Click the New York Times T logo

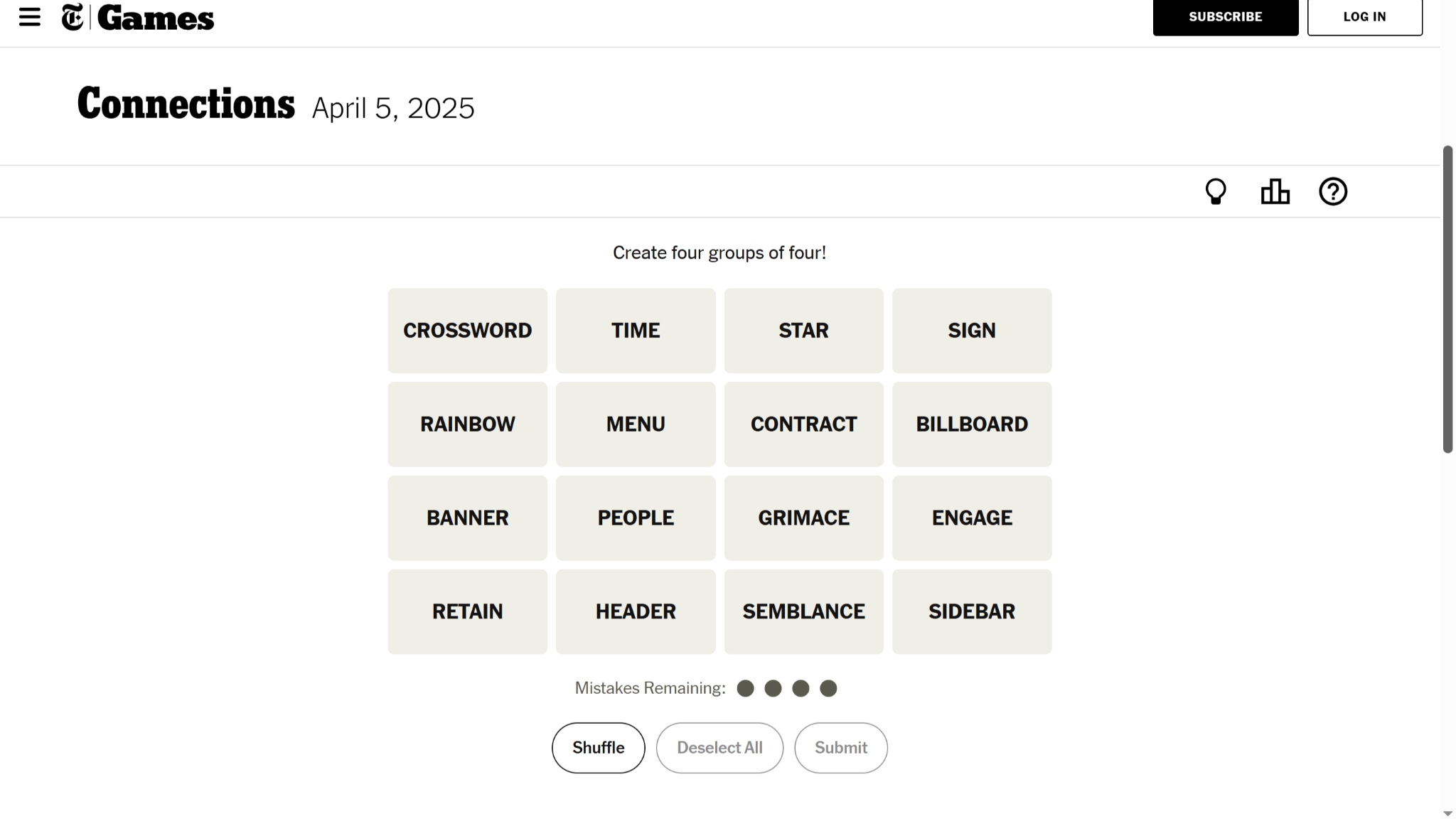coord(73,17)
